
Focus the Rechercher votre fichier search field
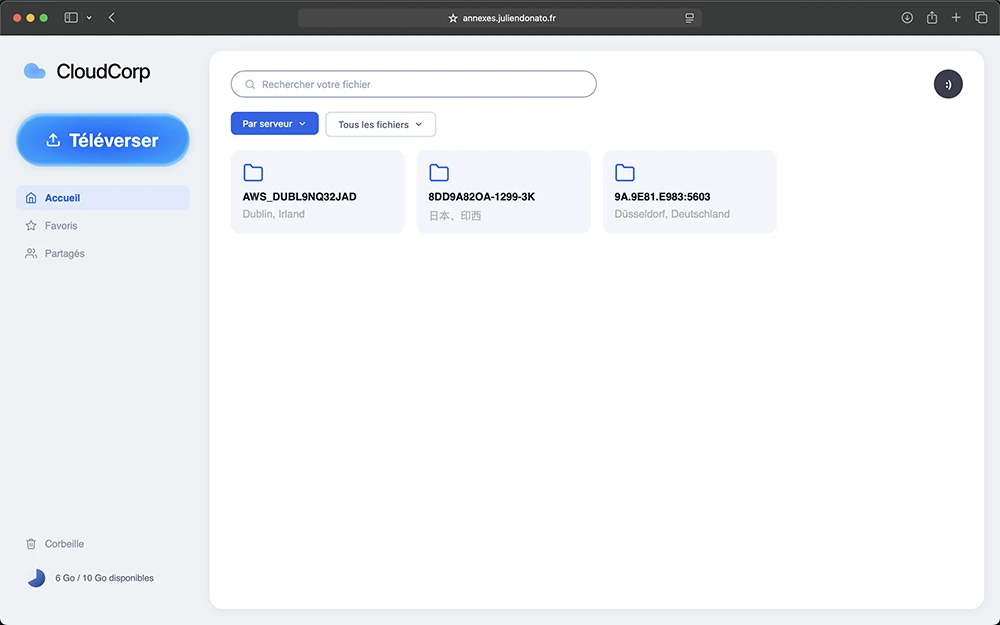414,84
